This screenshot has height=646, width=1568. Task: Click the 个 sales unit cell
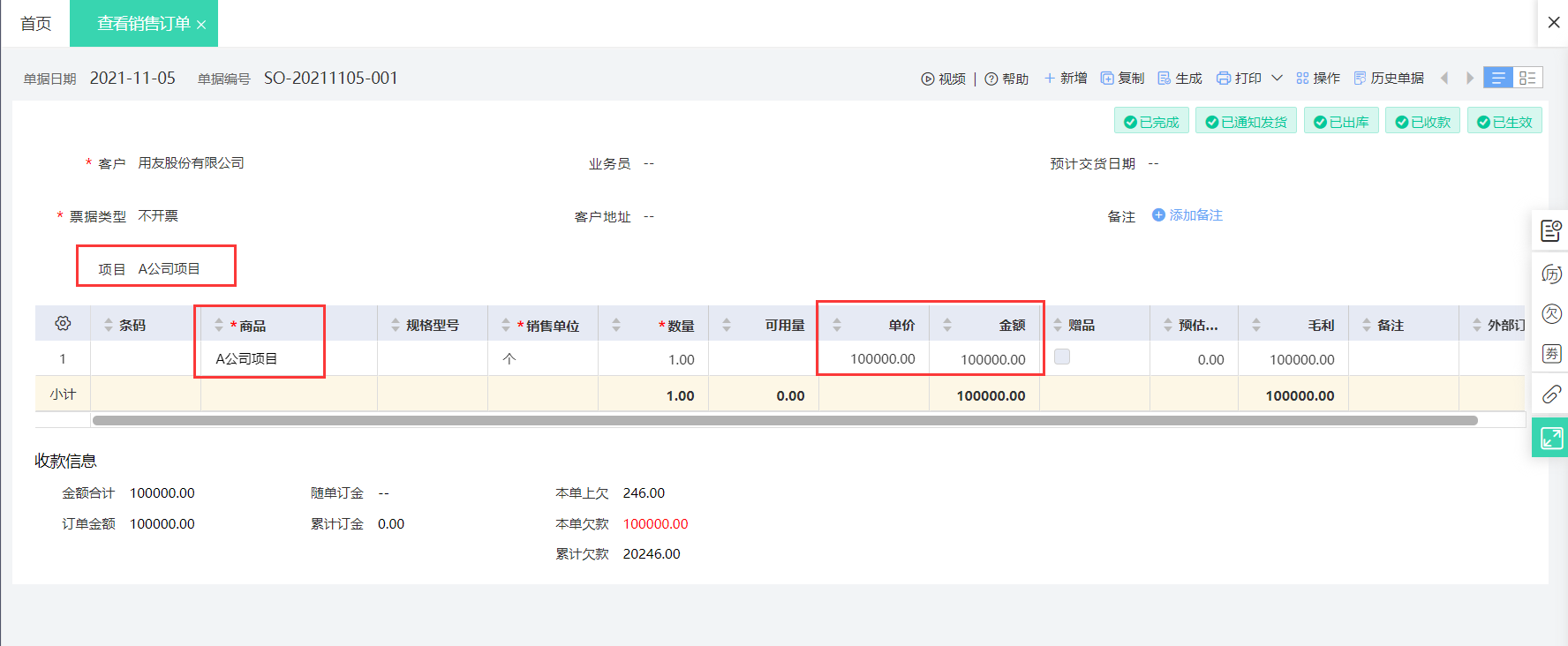tap(543, 359)
